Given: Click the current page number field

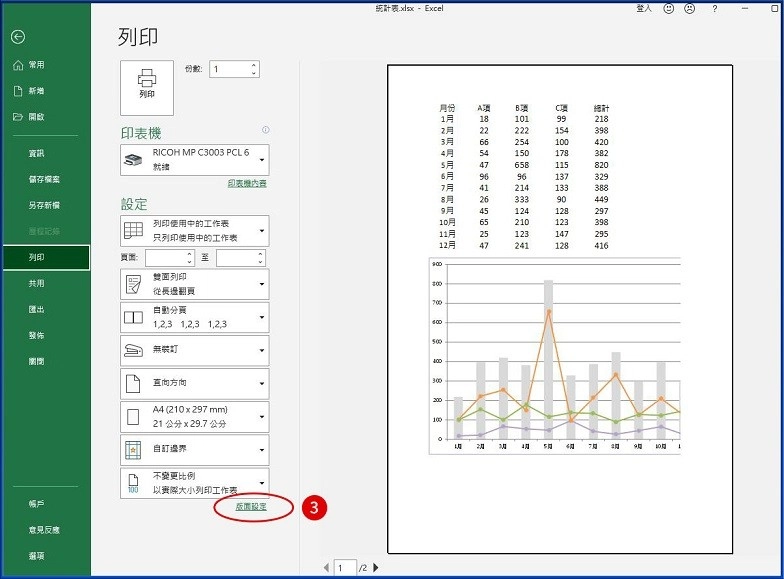Looking at the screenshot, I should 345,568.
